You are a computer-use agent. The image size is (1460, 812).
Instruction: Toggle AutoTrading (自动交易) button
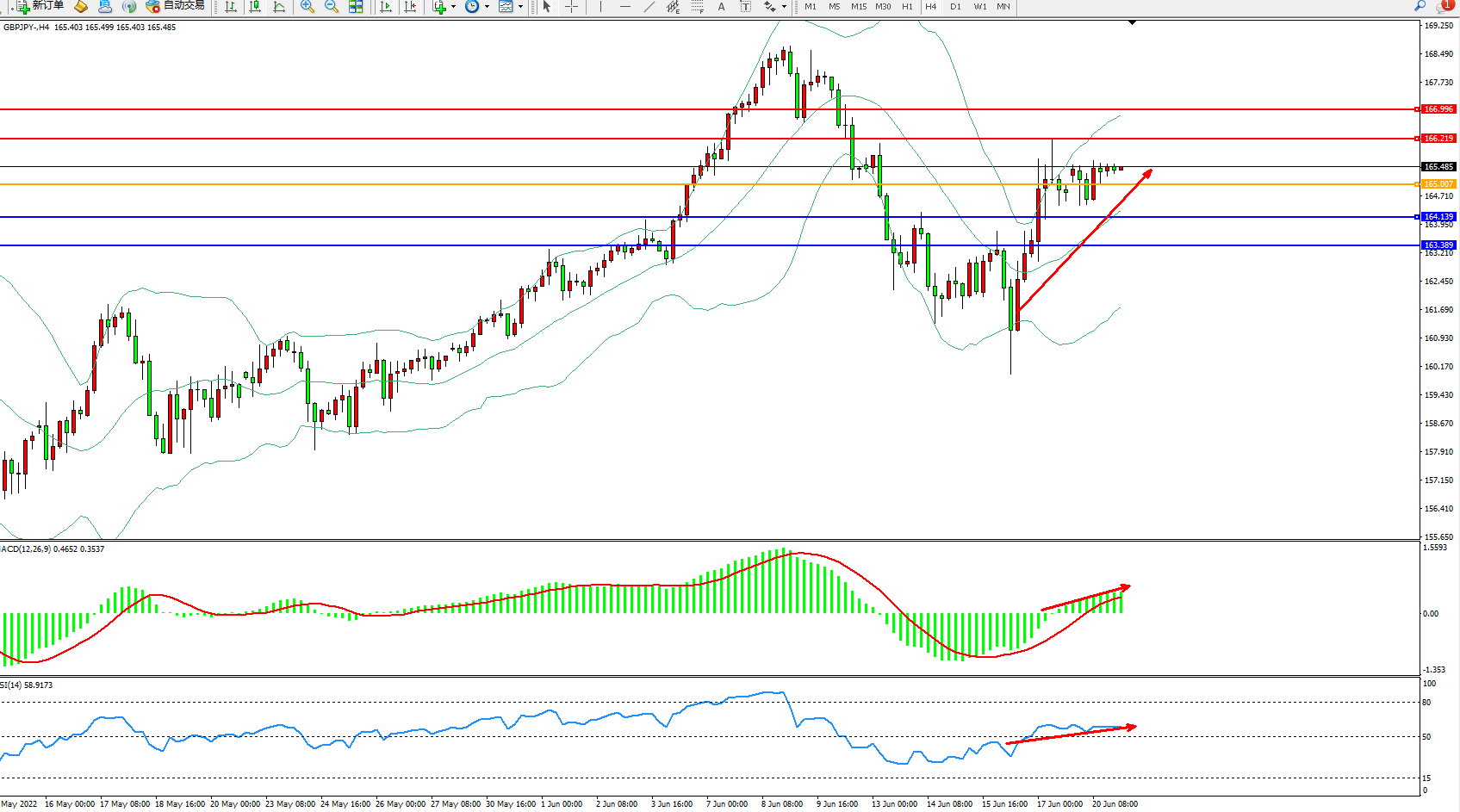[x=176, y=6]
